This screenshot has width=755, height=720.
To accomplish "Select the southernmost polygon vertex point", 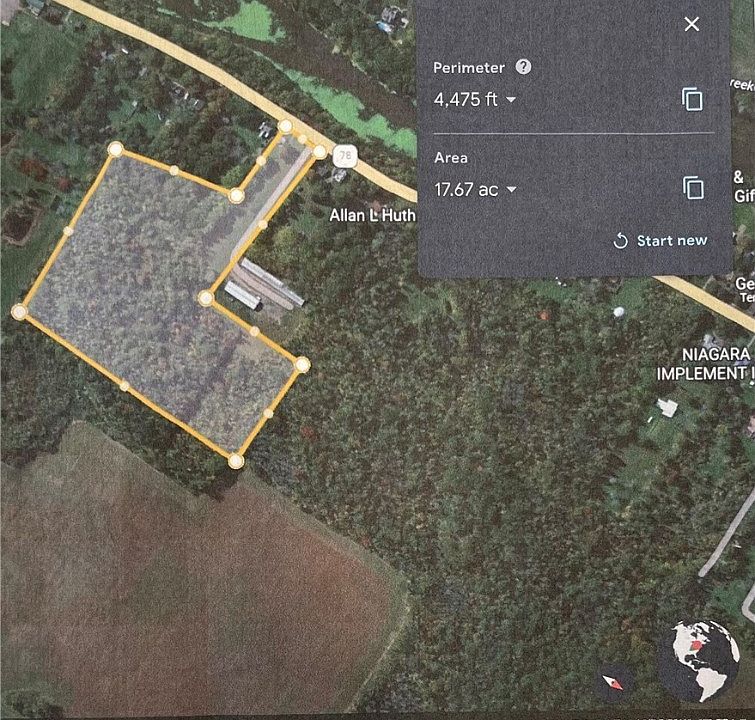I will (235, 461).
